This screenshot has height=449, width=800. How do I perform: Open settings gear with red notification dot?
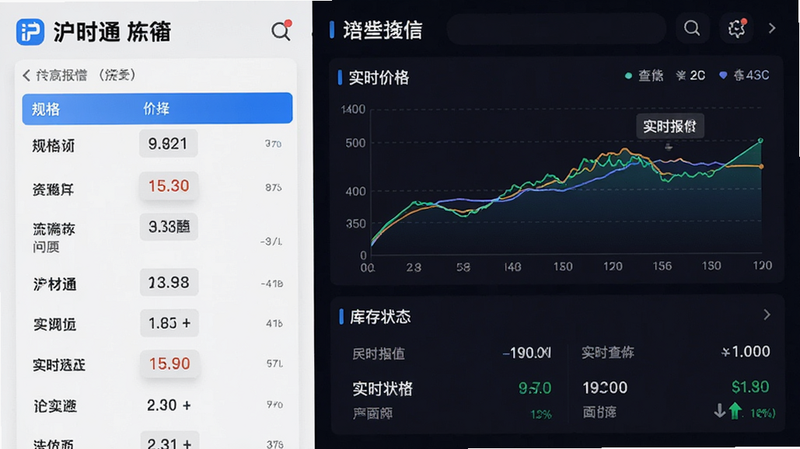point(736,28)
